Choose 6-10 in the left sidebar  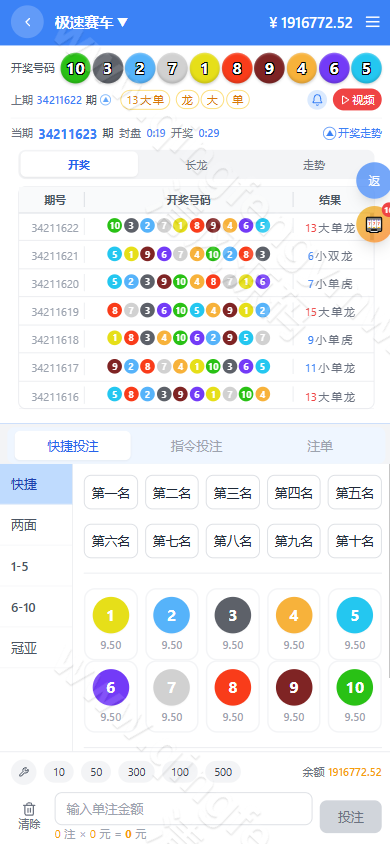(x=36, y=607)
